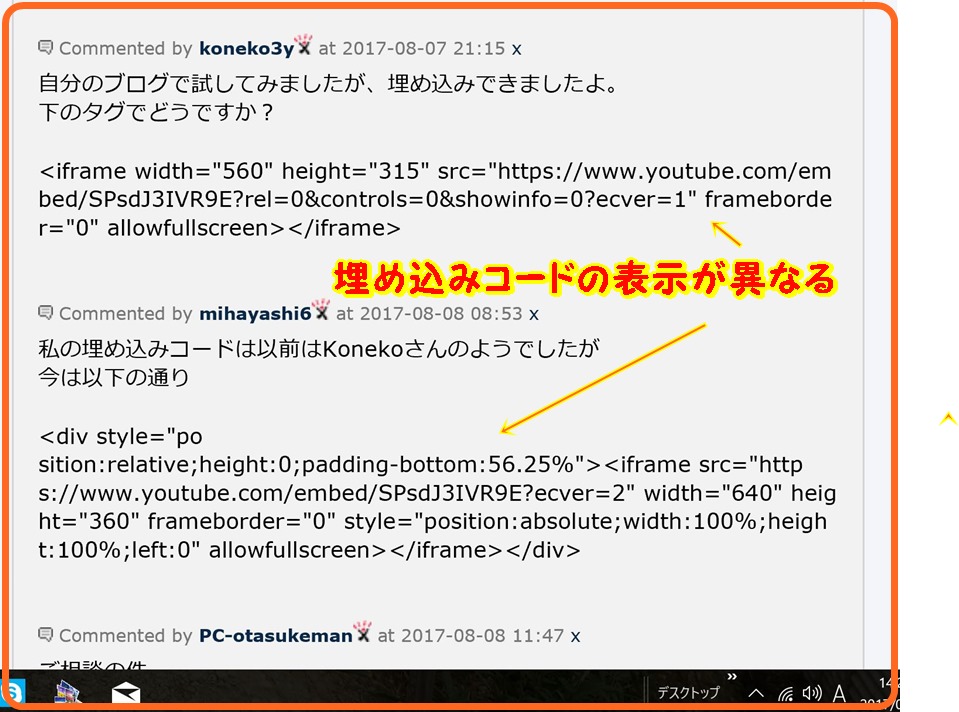Click the line 'r="0" allowfullscreen></iframe>'
959x712 pixels.
(x=220, y=228)
